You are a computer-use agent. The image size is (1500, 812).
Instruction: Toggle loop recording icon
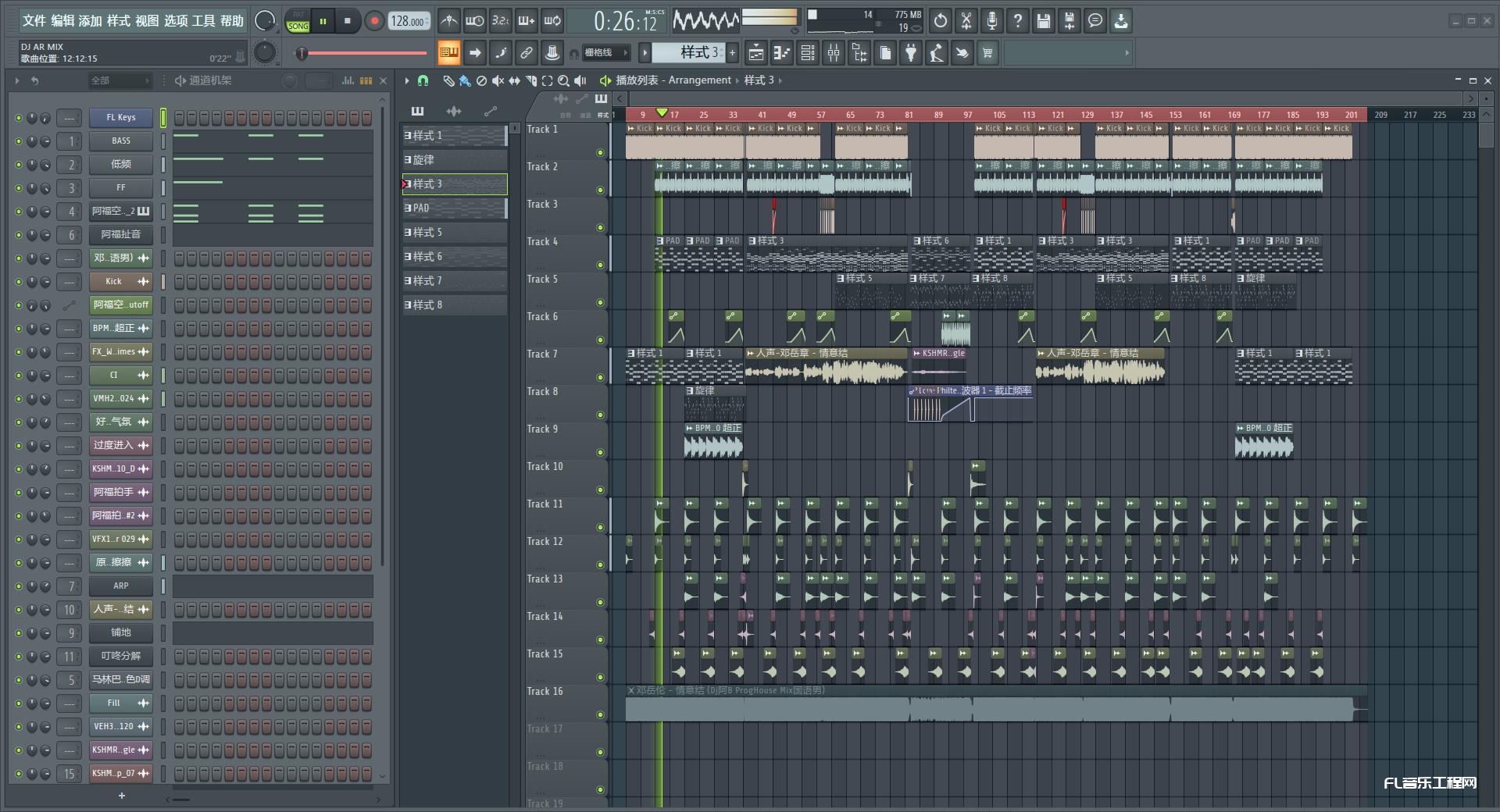tap(552, 21)
